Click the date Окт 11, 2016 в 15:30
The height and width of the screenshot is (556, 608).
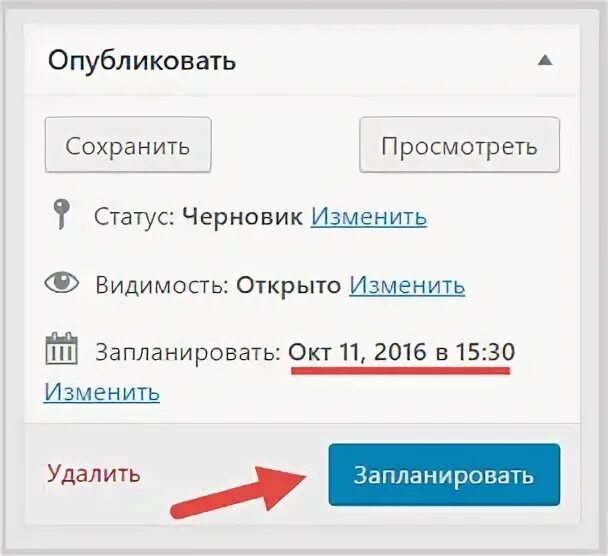pos(401,352)
